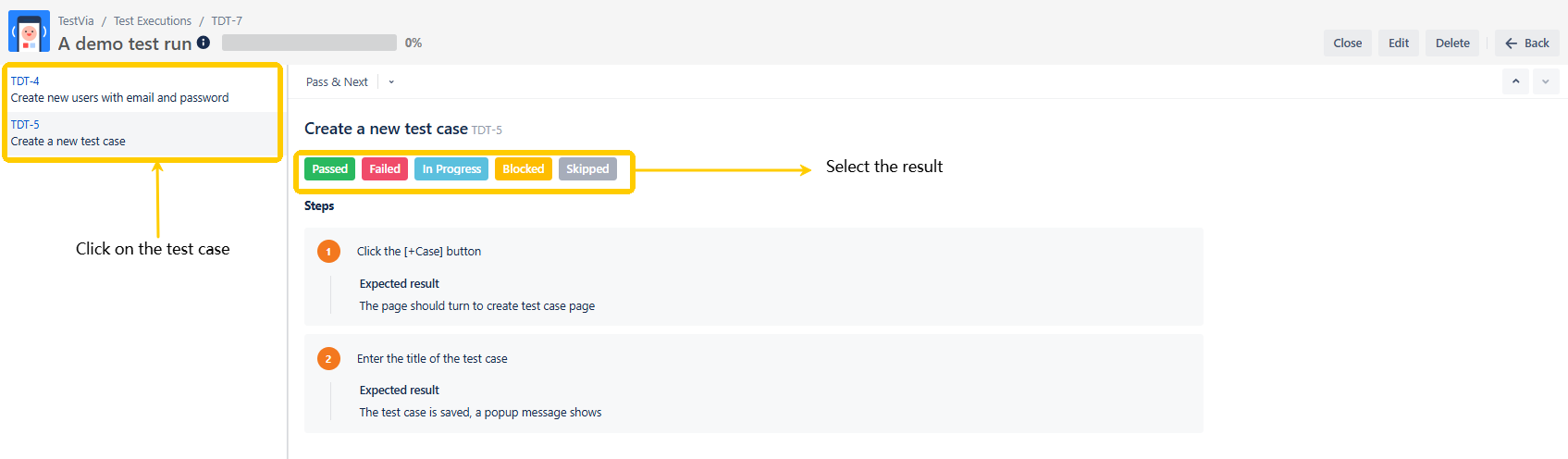
Task: Open the TestVia breadcrumb link
Action: point(76,20)
